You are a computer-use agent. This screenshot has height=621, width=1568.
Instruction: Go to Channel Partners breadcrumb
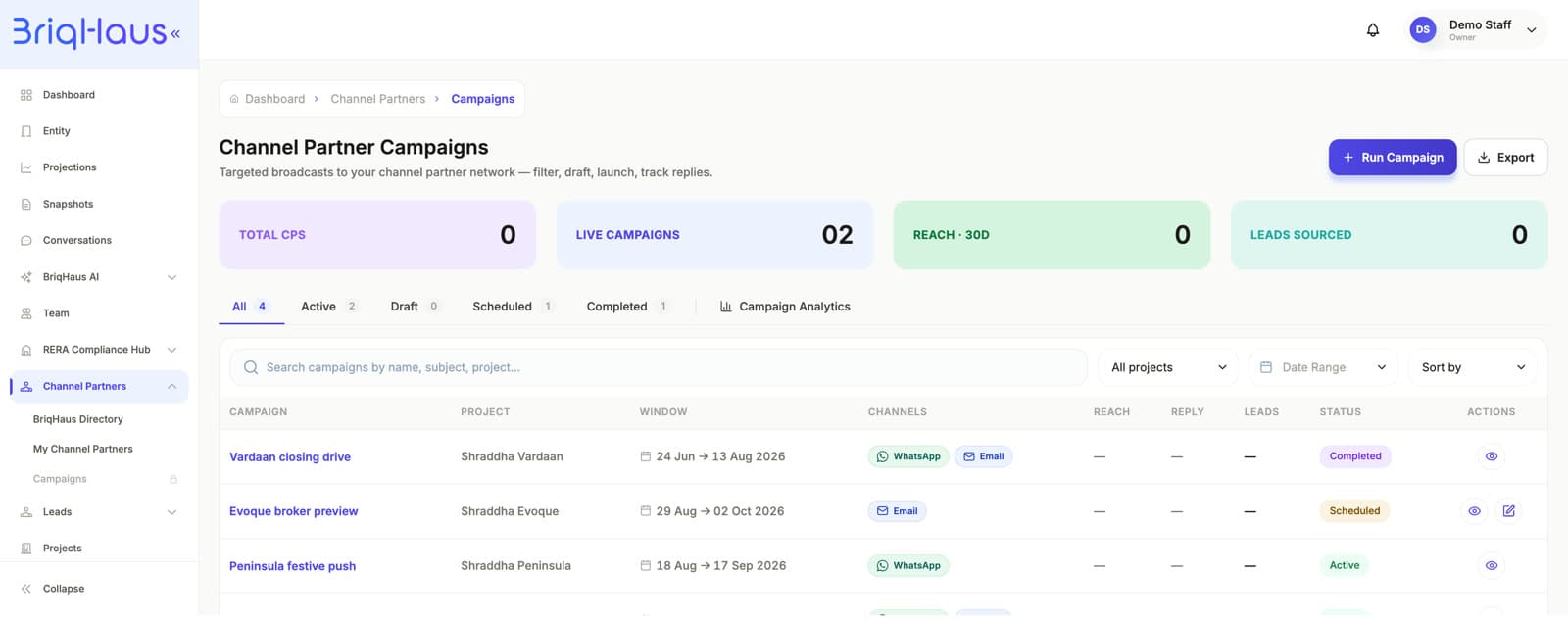coord(377,99)
